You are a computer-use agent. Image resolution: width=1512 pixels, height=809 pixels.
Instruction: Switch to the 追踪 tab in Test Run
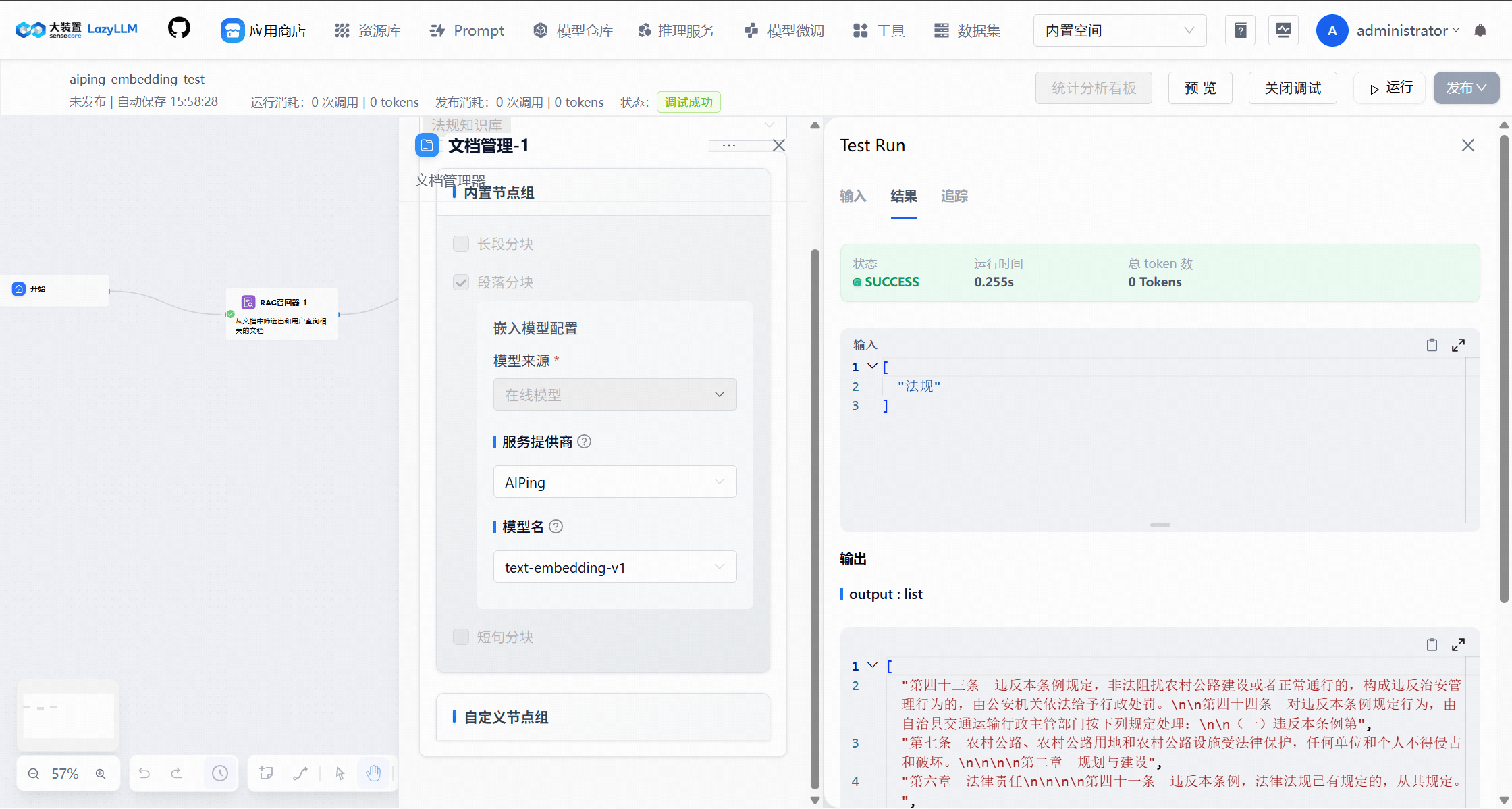(954, 196)
